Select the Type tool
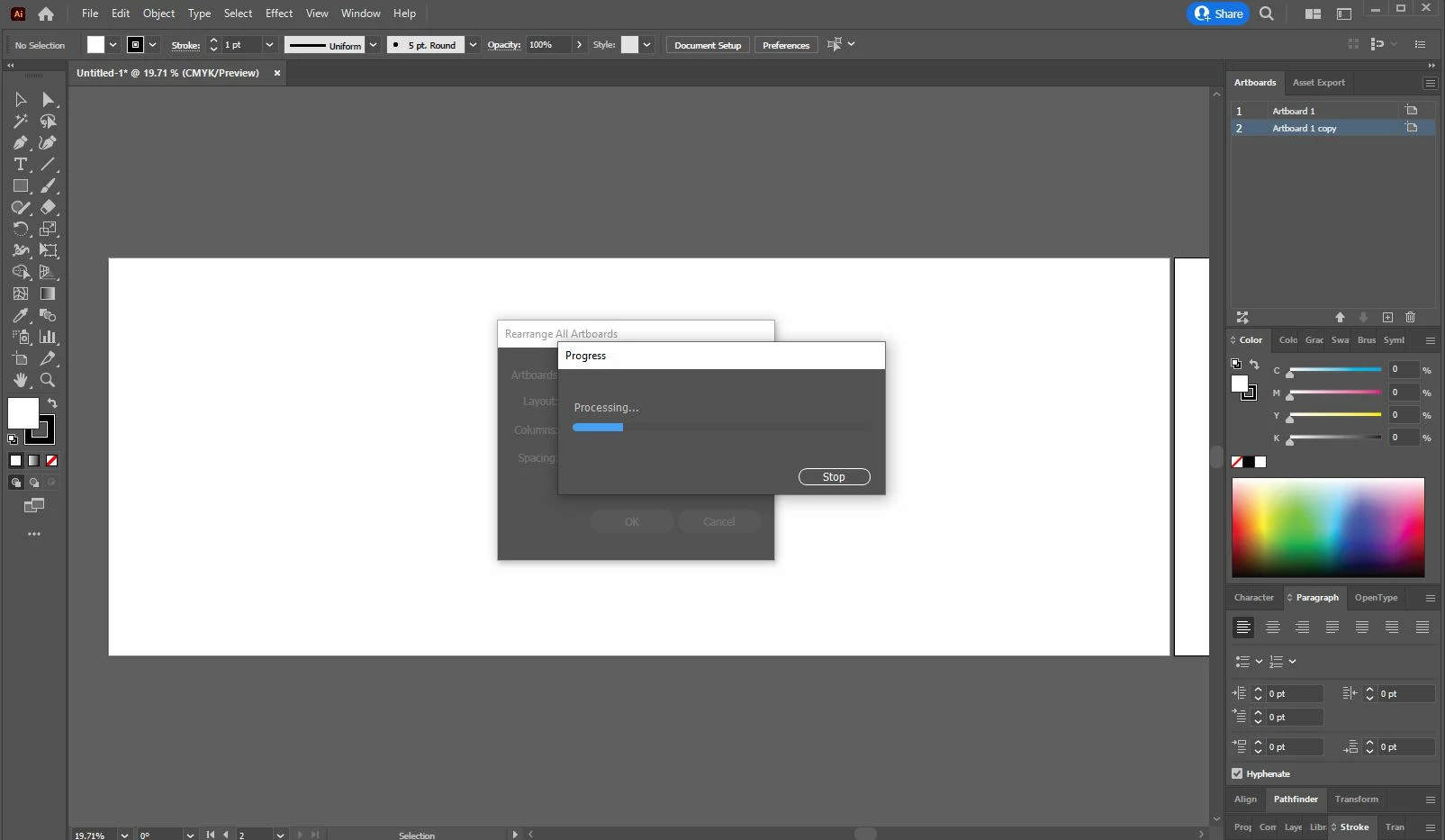This screenshot has width=1445, height=840. point(20,165)
